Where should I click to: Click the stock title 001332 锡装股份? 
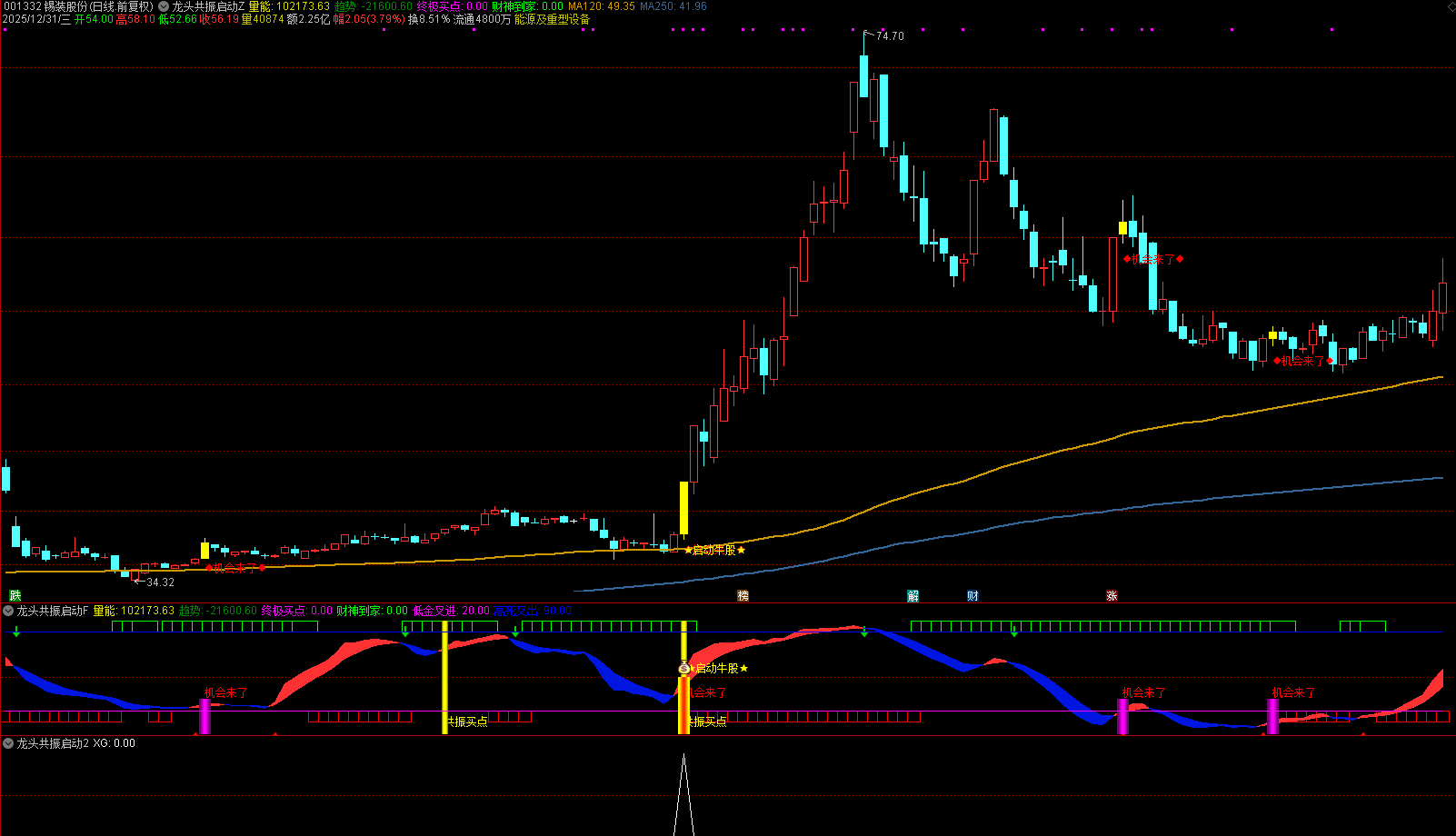pos(77,6)
